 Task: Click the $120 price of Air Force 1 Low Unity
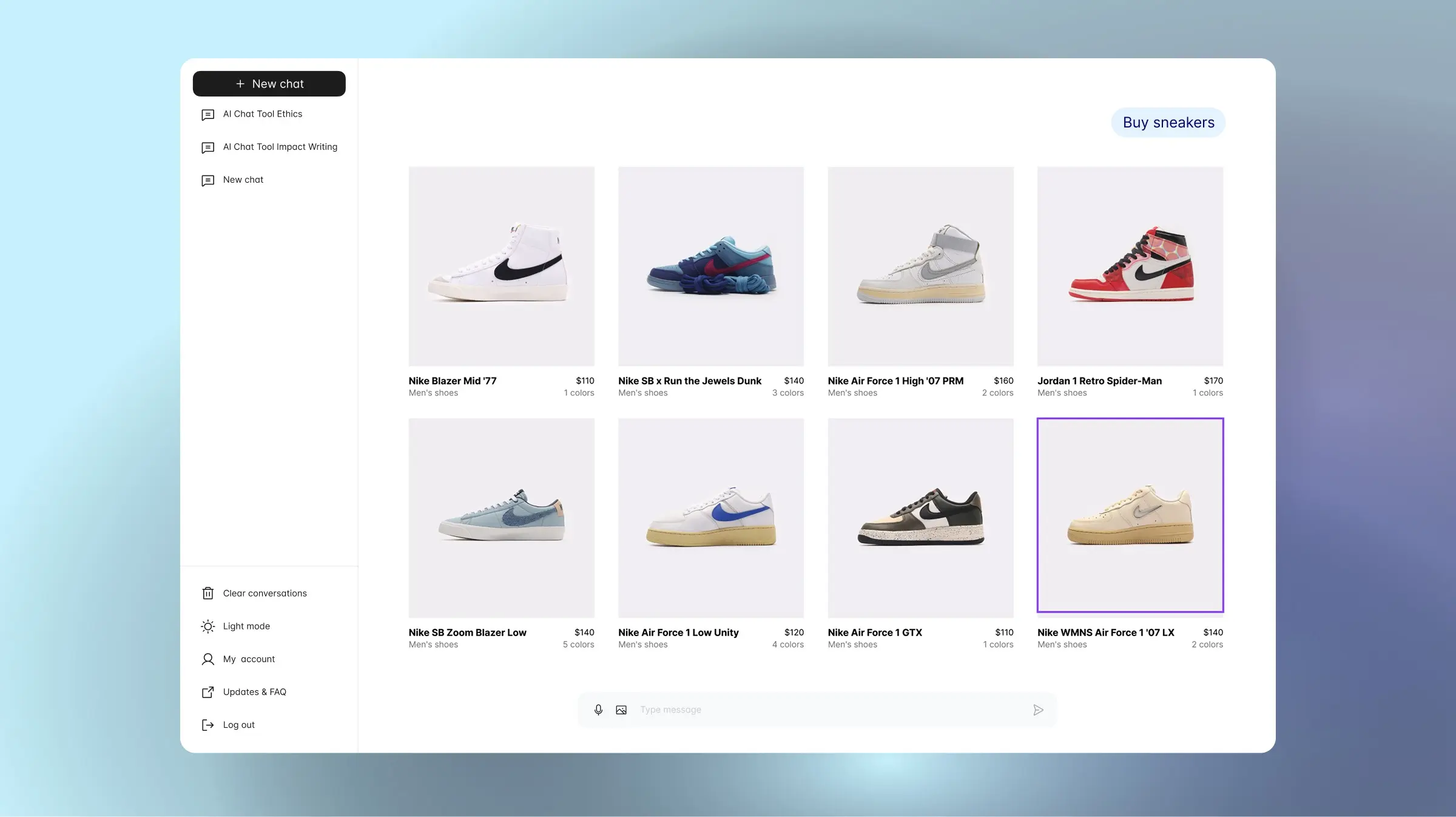tap(794, 632)
